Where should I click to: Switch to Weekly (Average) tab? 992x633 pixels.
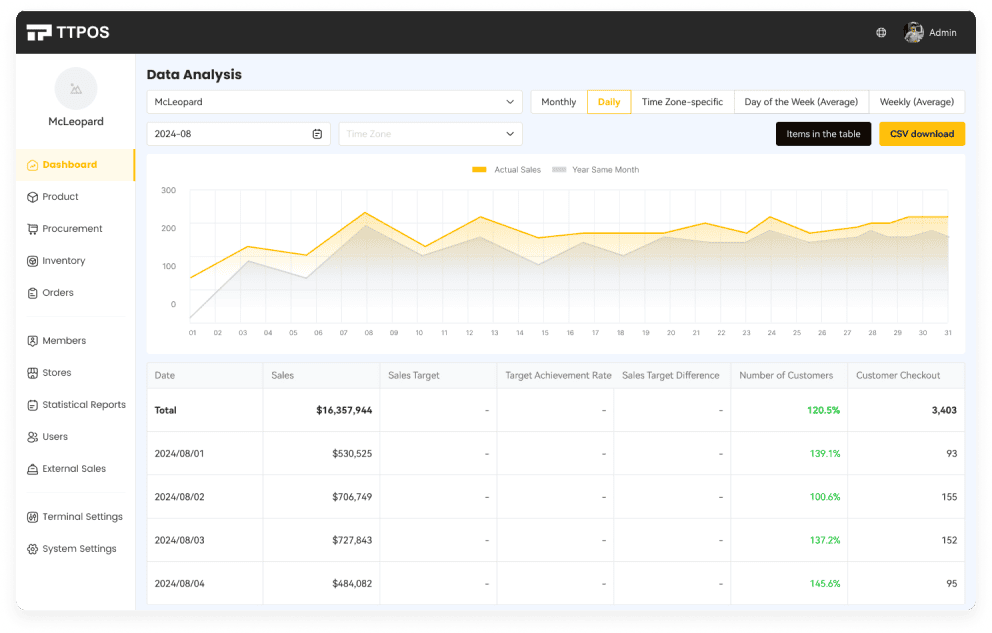(x=917, y=102)
